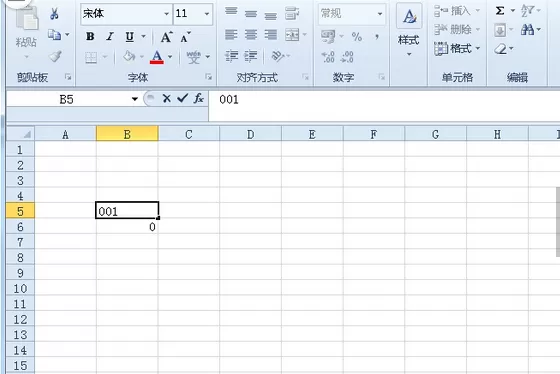560x374 pixels.
Task: Expand the font color dropdown arrow
Action: pyautogui.click(x=170, y=57)
